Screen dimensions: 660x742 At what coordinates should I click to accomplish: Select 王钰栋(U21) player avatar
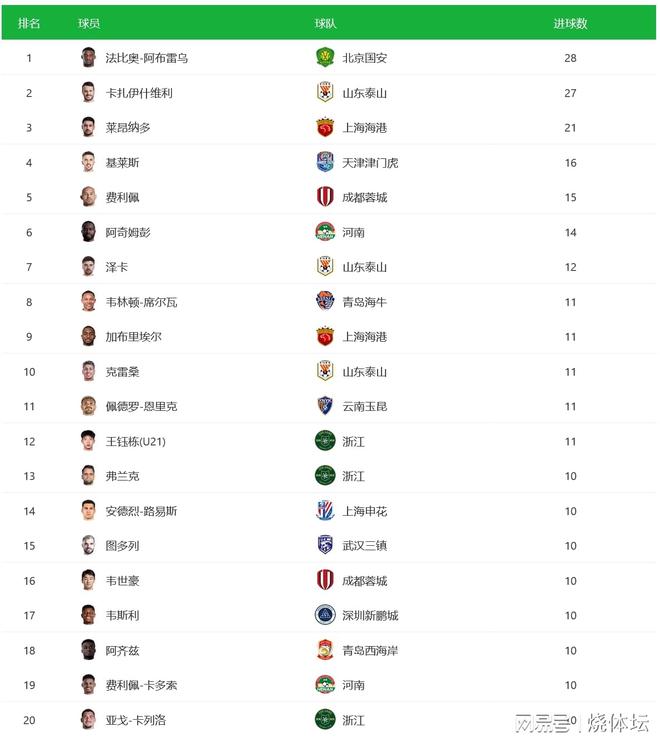tap(88, 441)
